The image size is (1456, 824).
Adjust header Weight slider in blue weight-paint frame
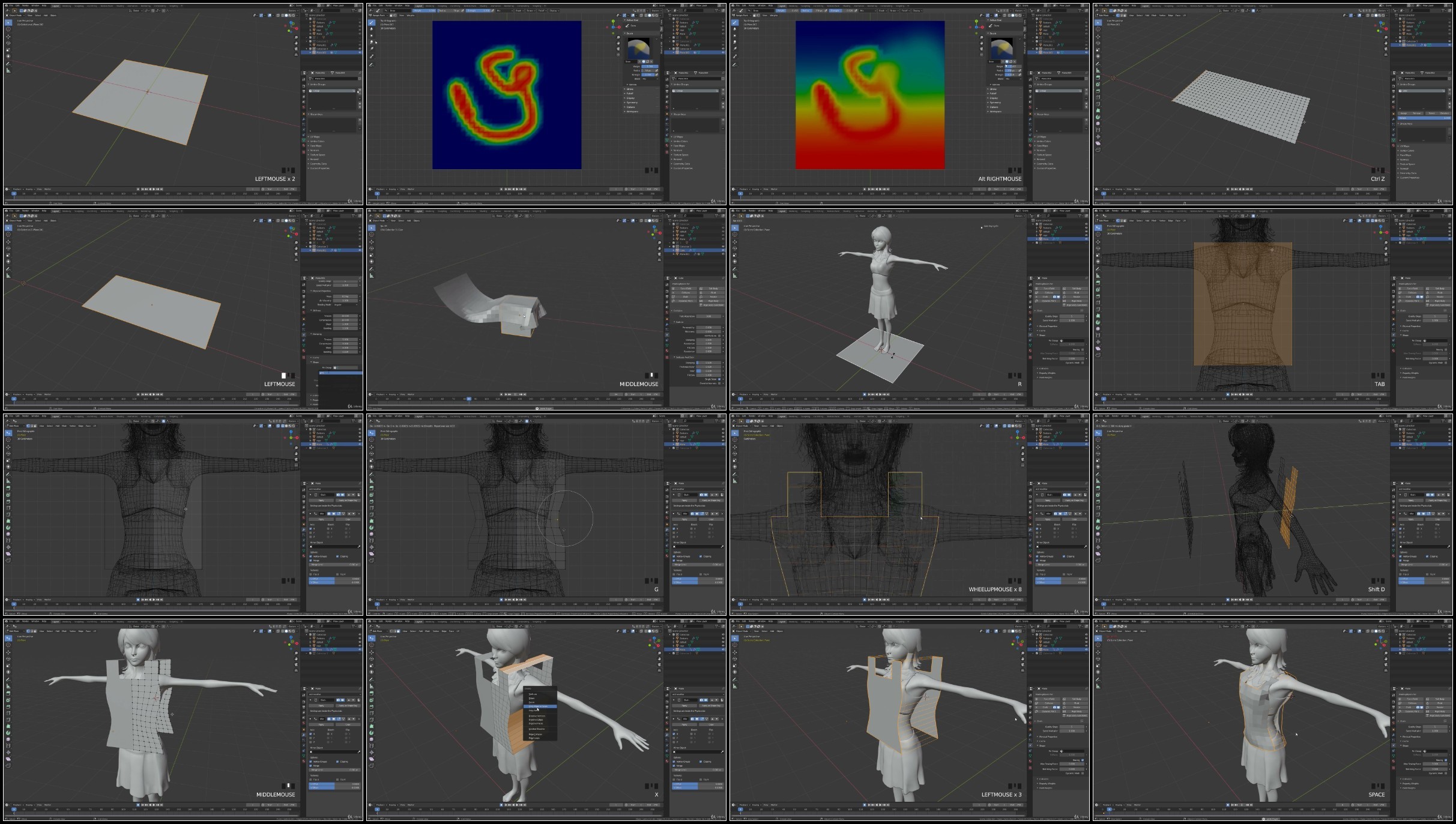point(424,11)
